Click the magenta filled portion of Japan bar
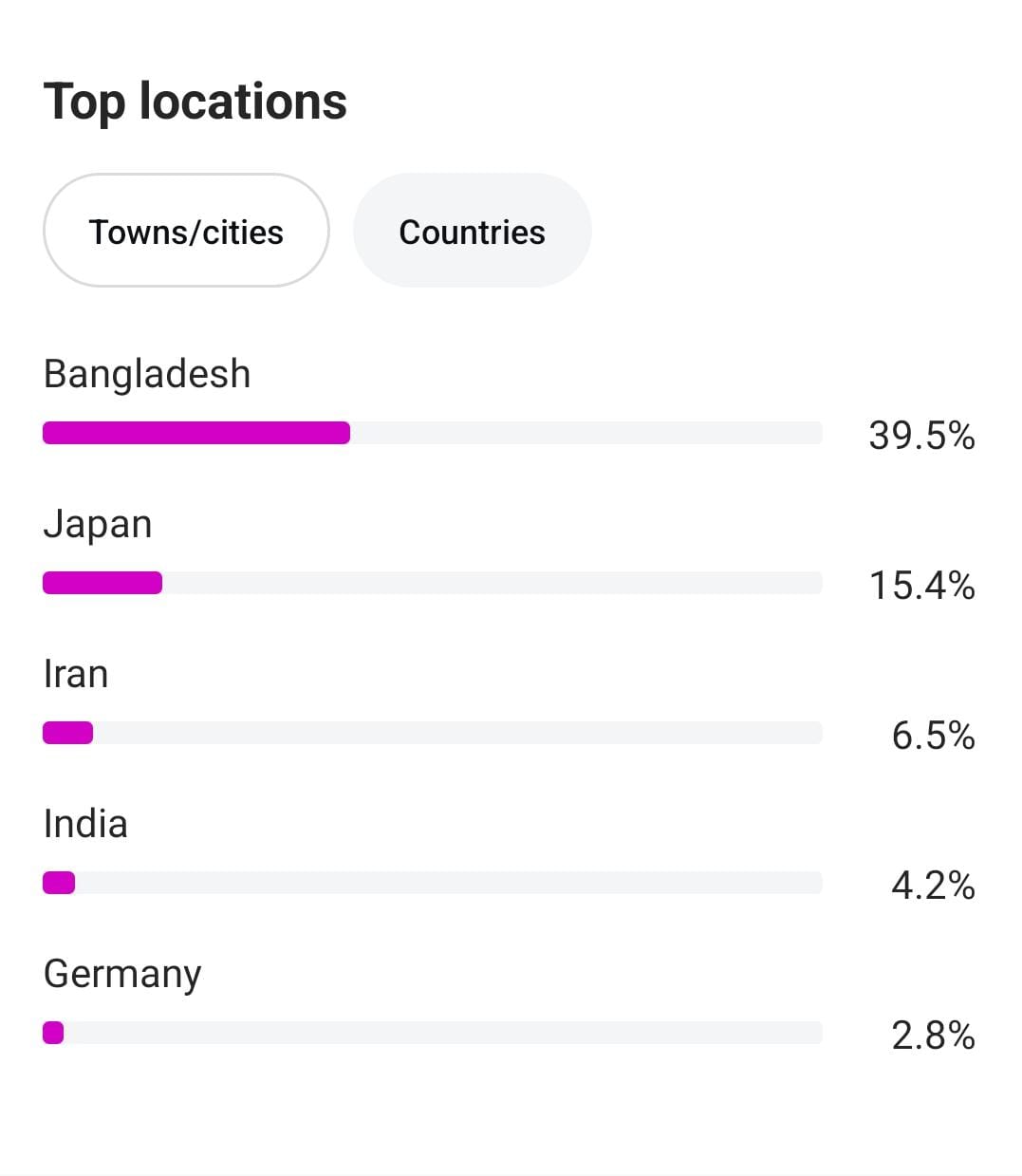 coord(102,583)
